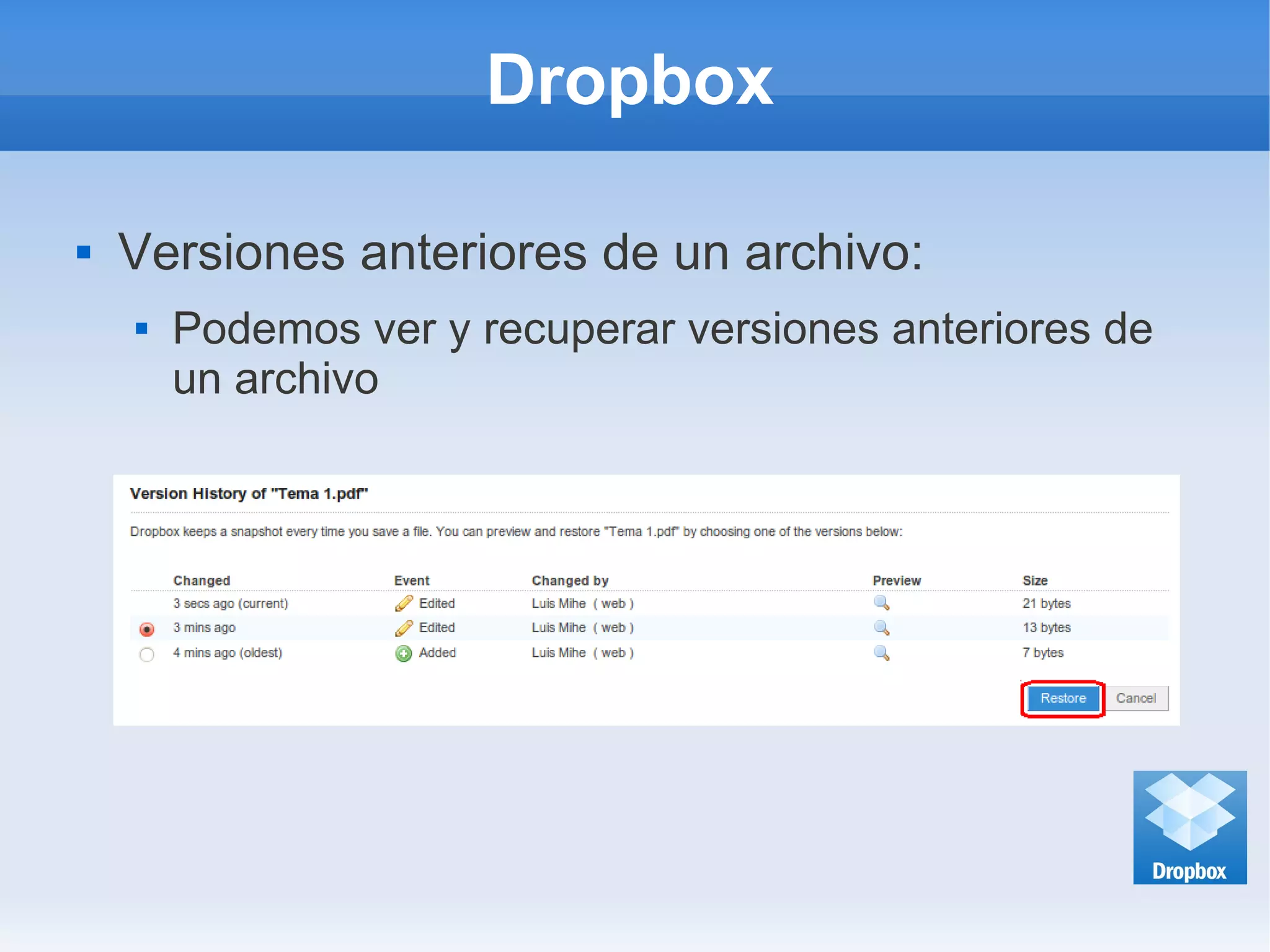This screenshot has width=1270, height=952.
Task: Click the pencil icon on the current version row
Action: point(404,603)
